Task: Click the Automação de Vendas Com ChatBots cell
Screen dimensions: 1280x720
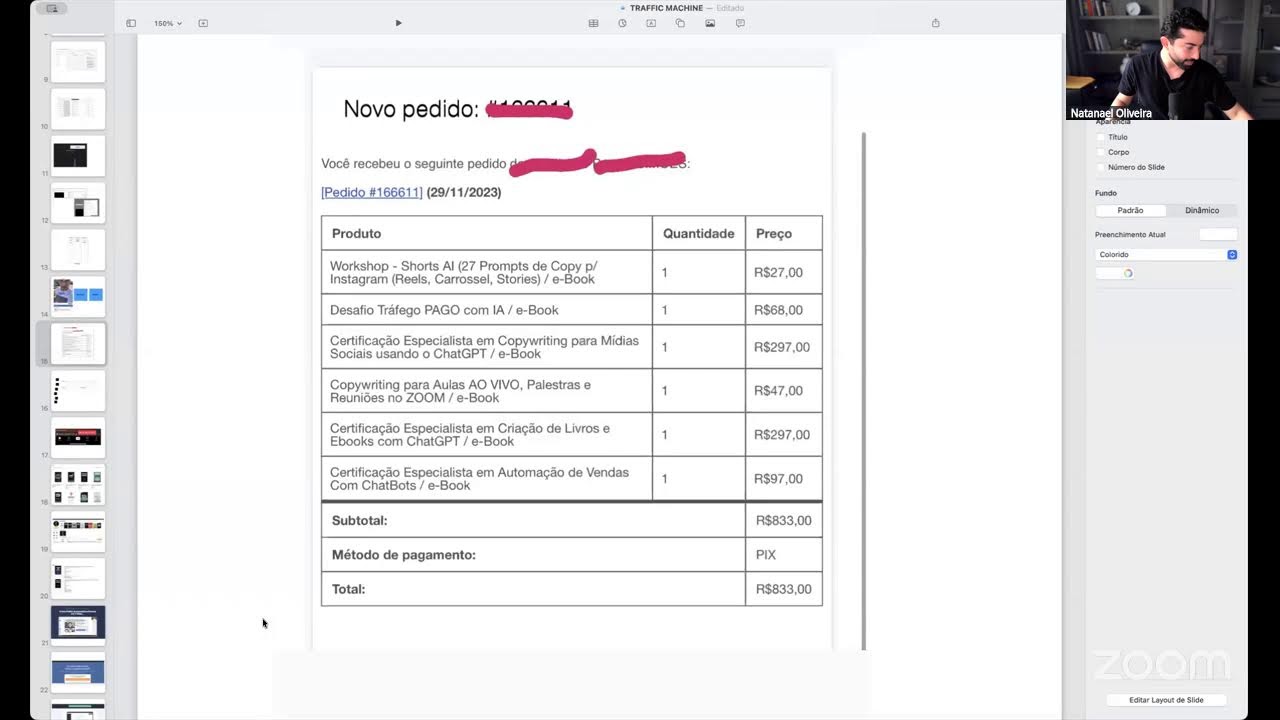Action: pyautogui.click(x=486, y=478)
